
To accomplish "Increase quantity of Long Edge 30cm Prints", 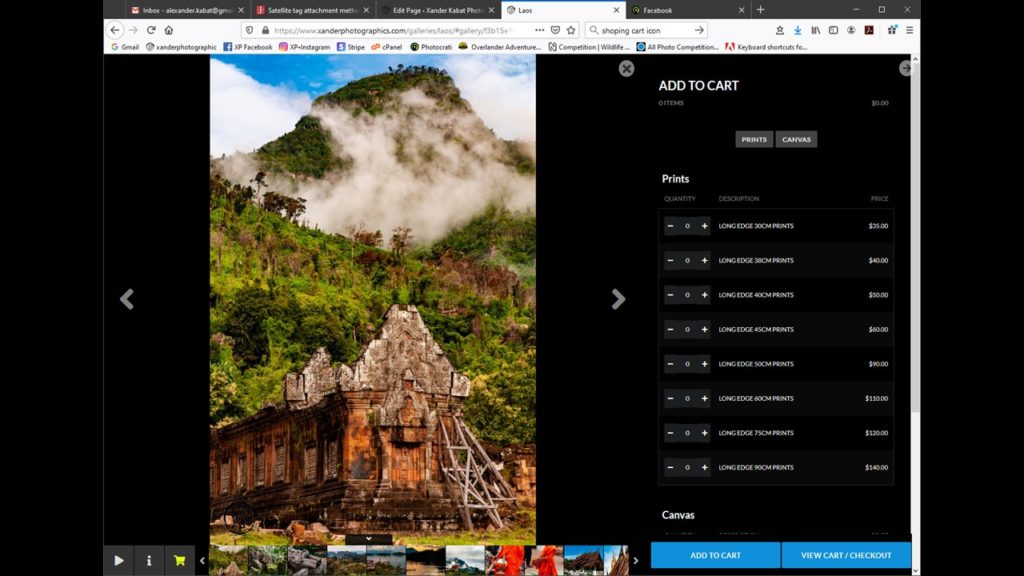I will click(x=704, y=226).
